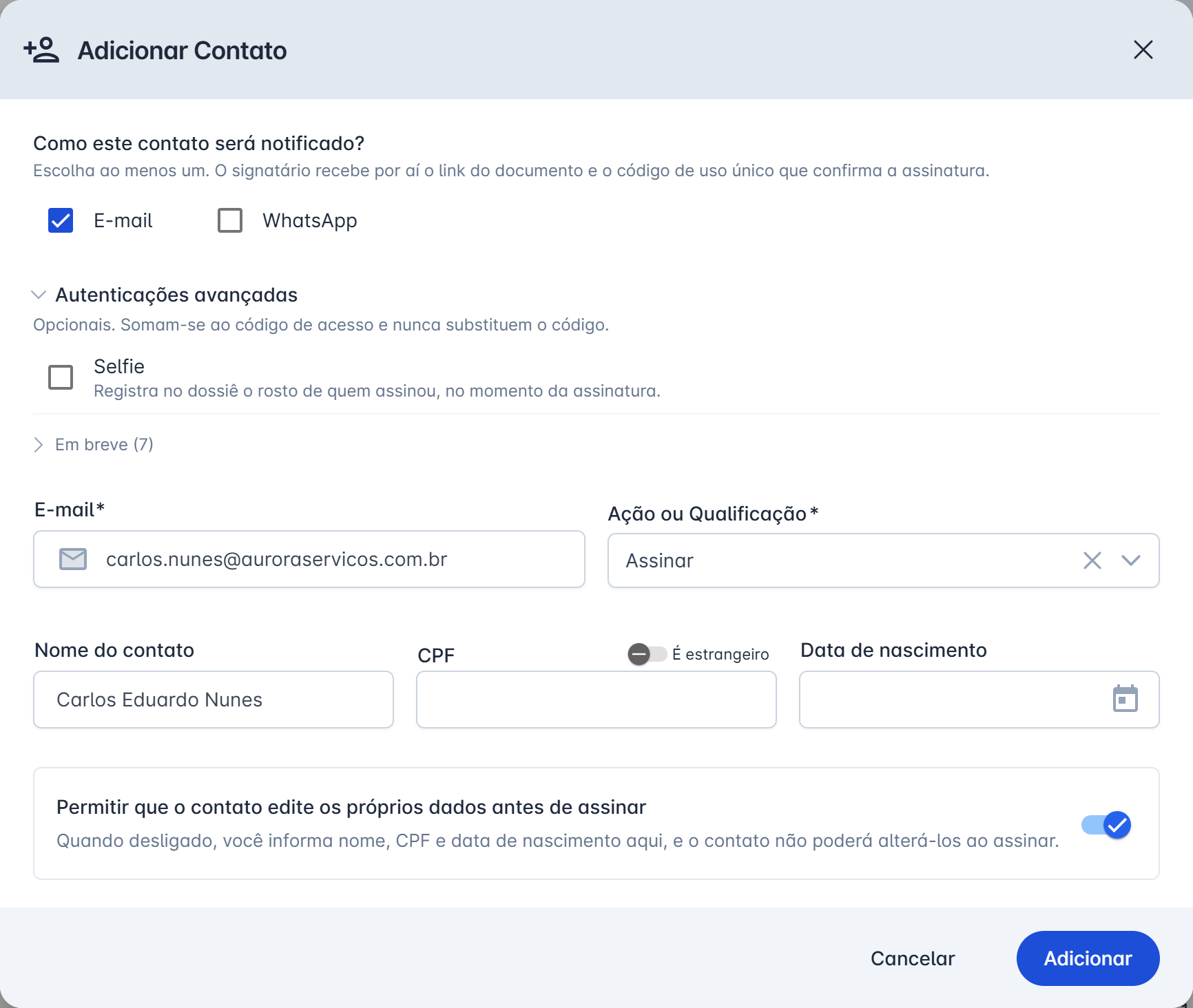Edit the E-mail address input field

click(x=309, y=559)
